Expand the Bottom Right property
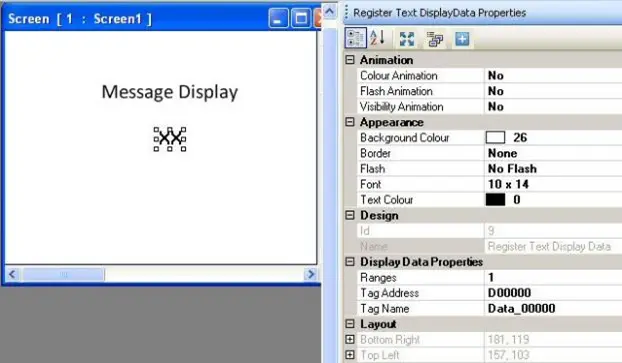Screen dimensions: 622x363 tap(350, 339)
